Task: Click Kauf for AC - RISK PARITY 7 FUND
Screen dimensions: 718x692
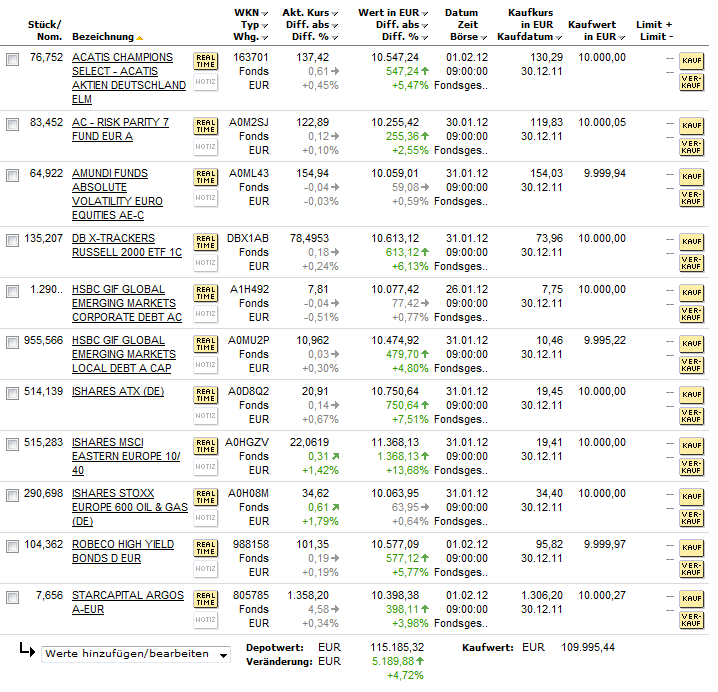Action: click(x=691, y=126)
